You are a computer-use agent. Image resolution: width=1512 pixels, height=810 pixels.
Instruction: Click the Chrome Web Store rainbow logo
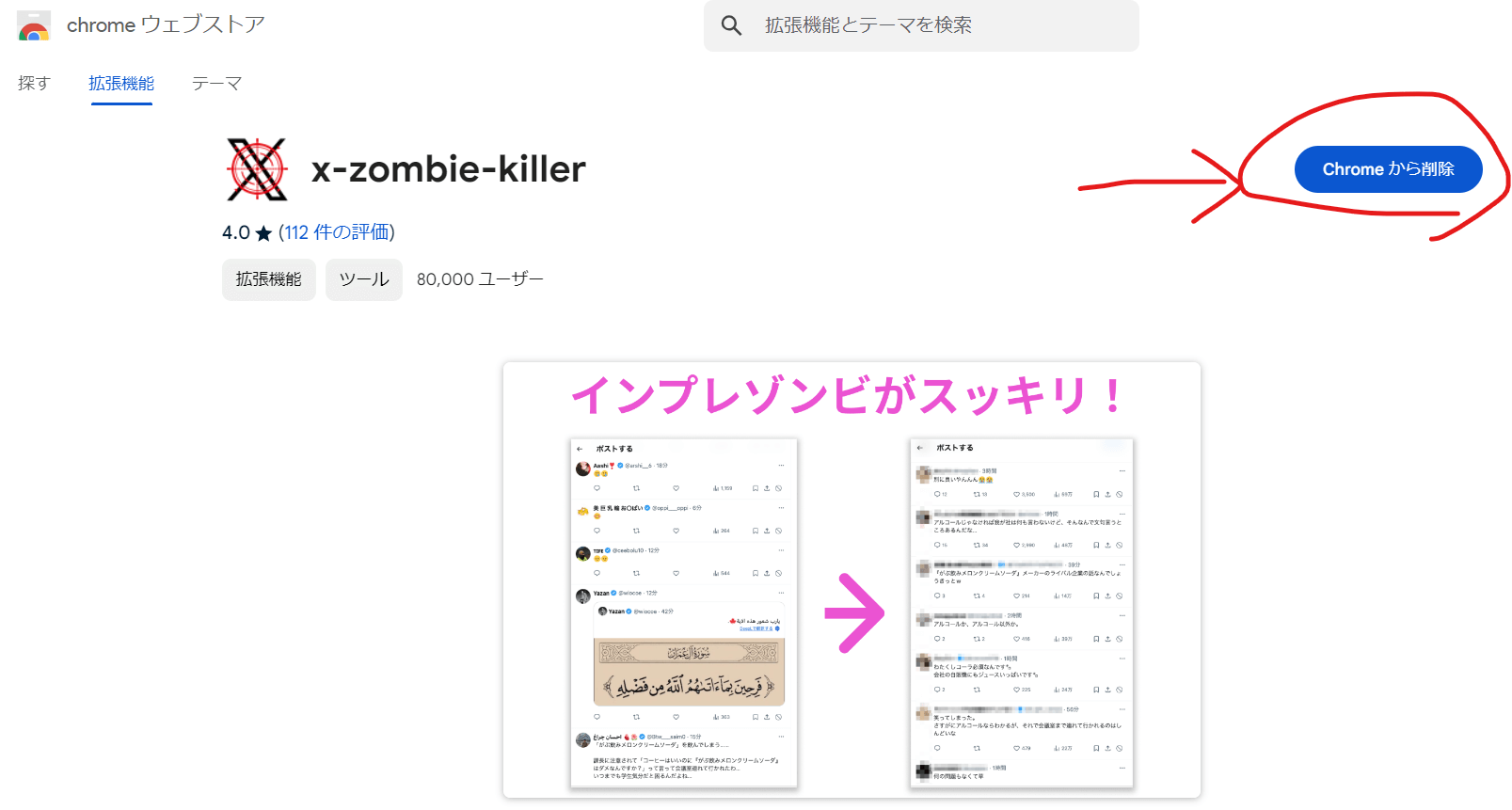point(34,26)
